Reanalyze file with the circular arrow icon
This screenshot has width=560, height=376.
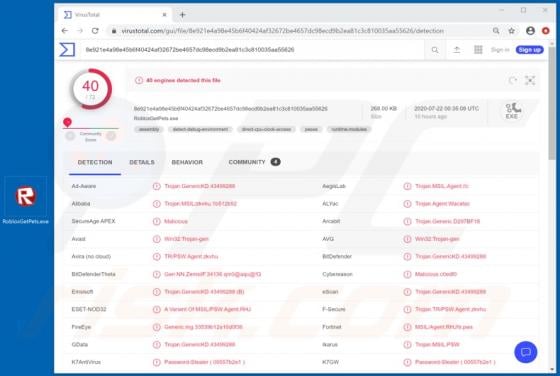click(512, 80)
